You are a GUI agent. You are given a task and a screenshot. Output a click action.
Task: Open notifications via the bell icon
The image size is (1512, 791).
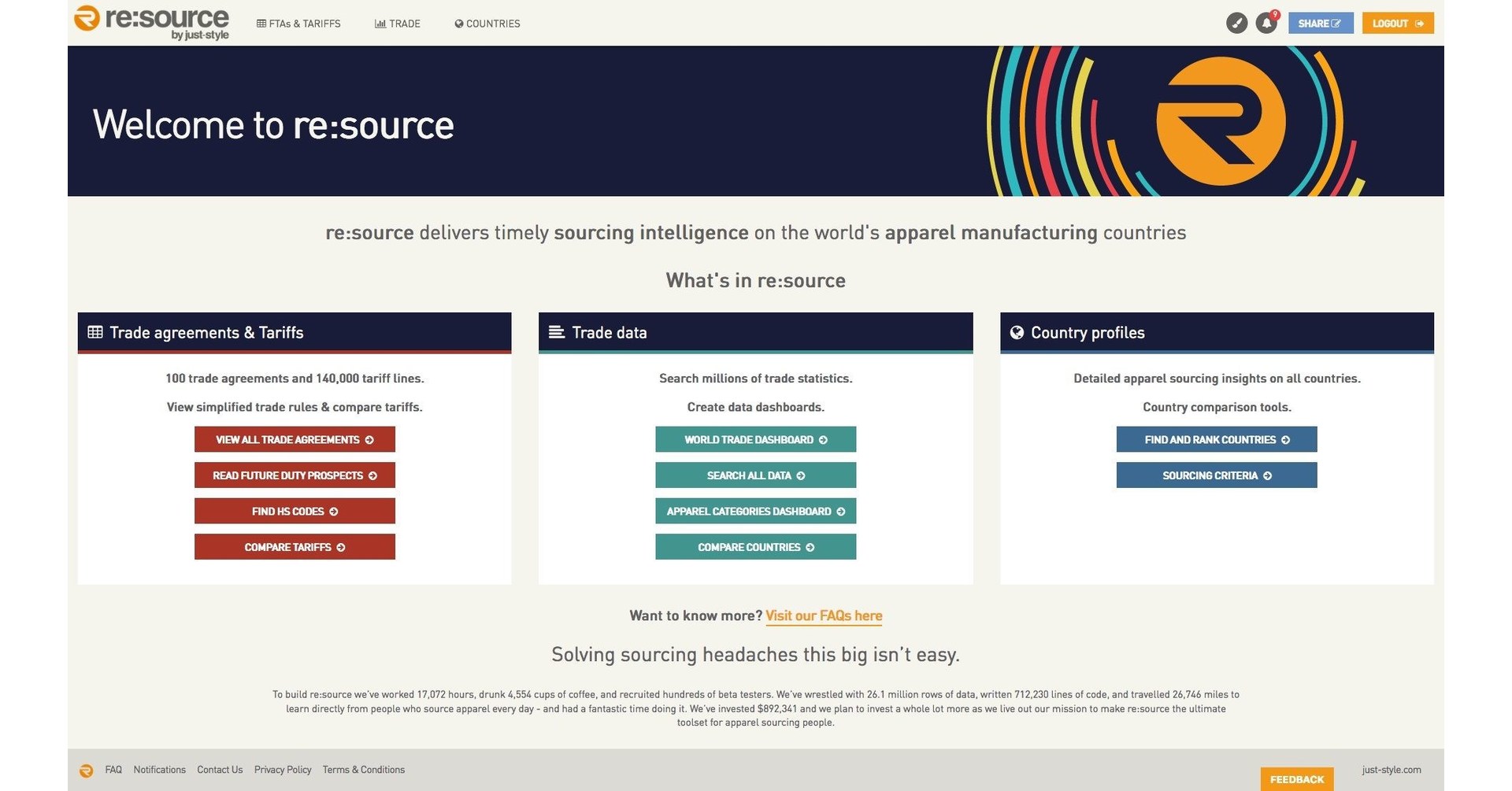click(1266, 23)
